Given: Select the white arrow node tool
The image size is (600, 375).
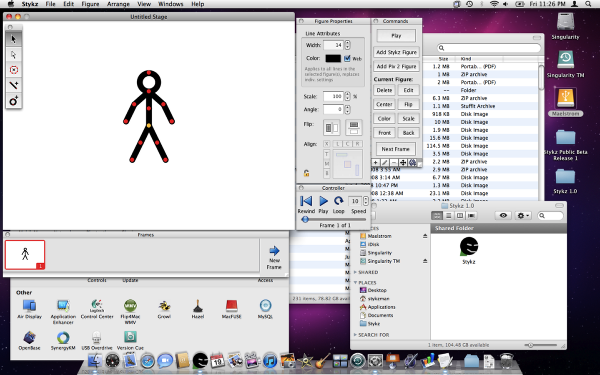Looking at the screenshot, I should click(x=14, y=55).
